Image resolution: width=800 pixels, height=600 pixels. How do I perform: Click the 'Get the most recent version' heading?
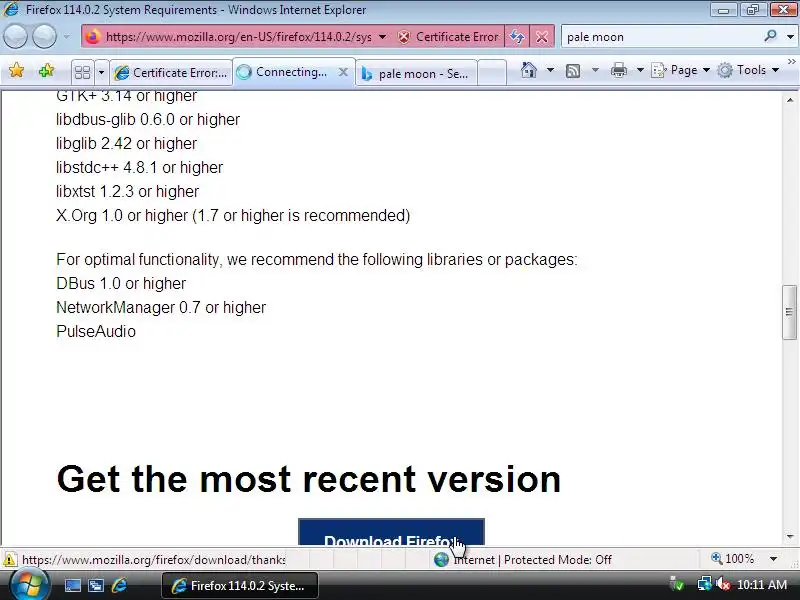click(x=309, y=479)
